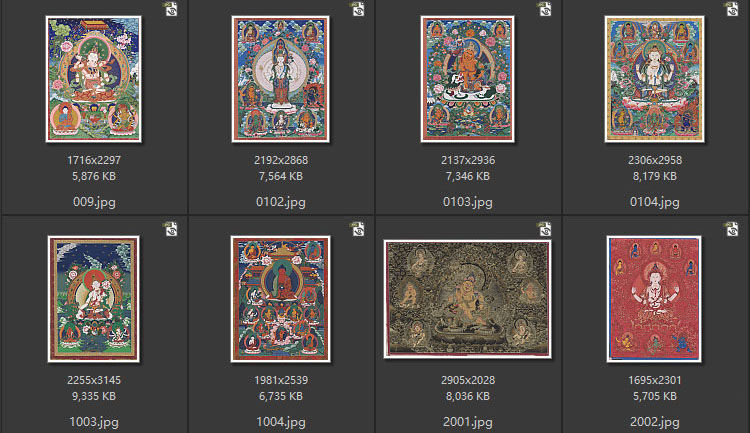
Task: Click the 2255x3145 dimensions text
Action: pos(94,380)
